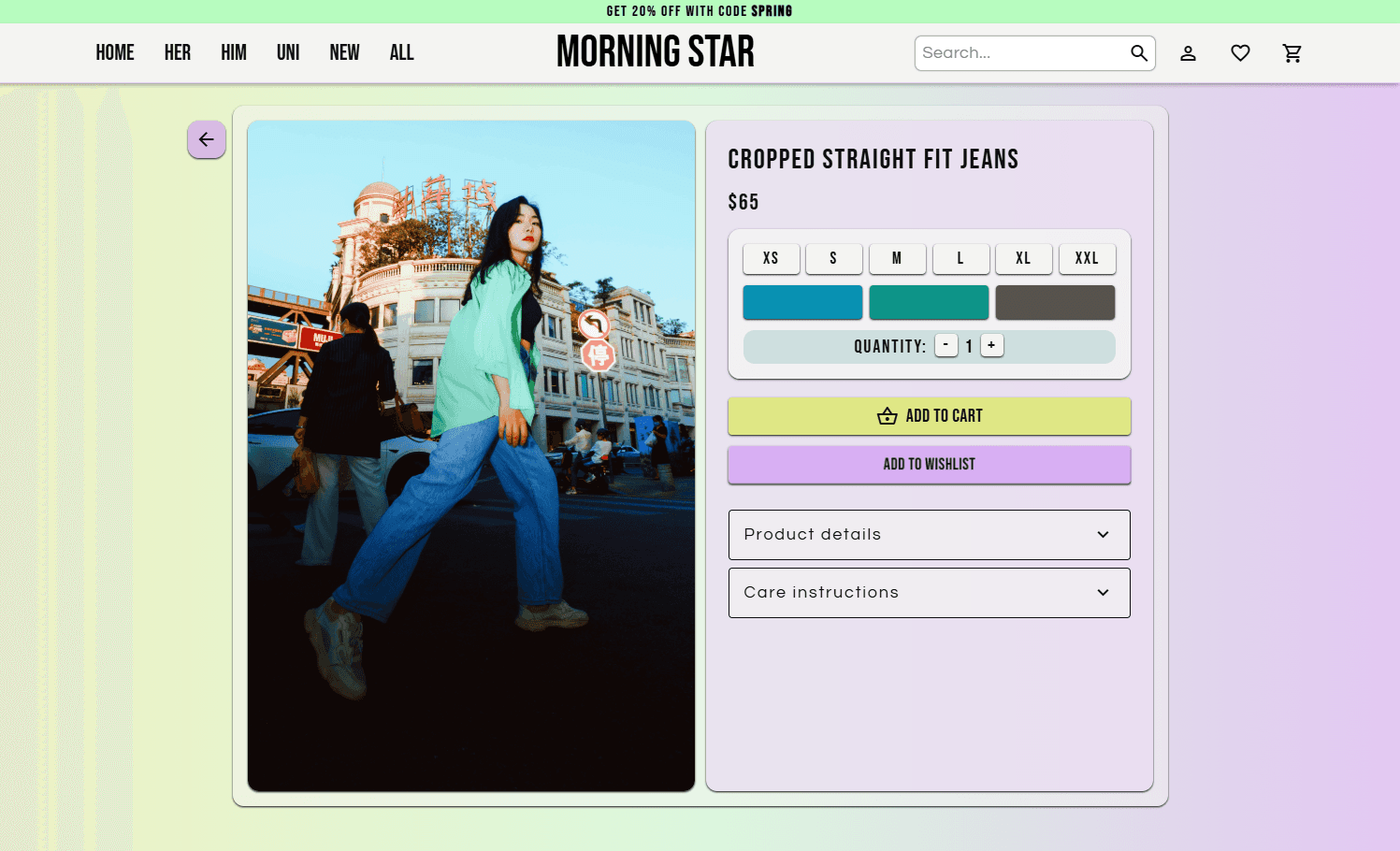Open the Product details chevron arrow
Viewport: 1400px width, 851px height.
[x=1102, y=534]
